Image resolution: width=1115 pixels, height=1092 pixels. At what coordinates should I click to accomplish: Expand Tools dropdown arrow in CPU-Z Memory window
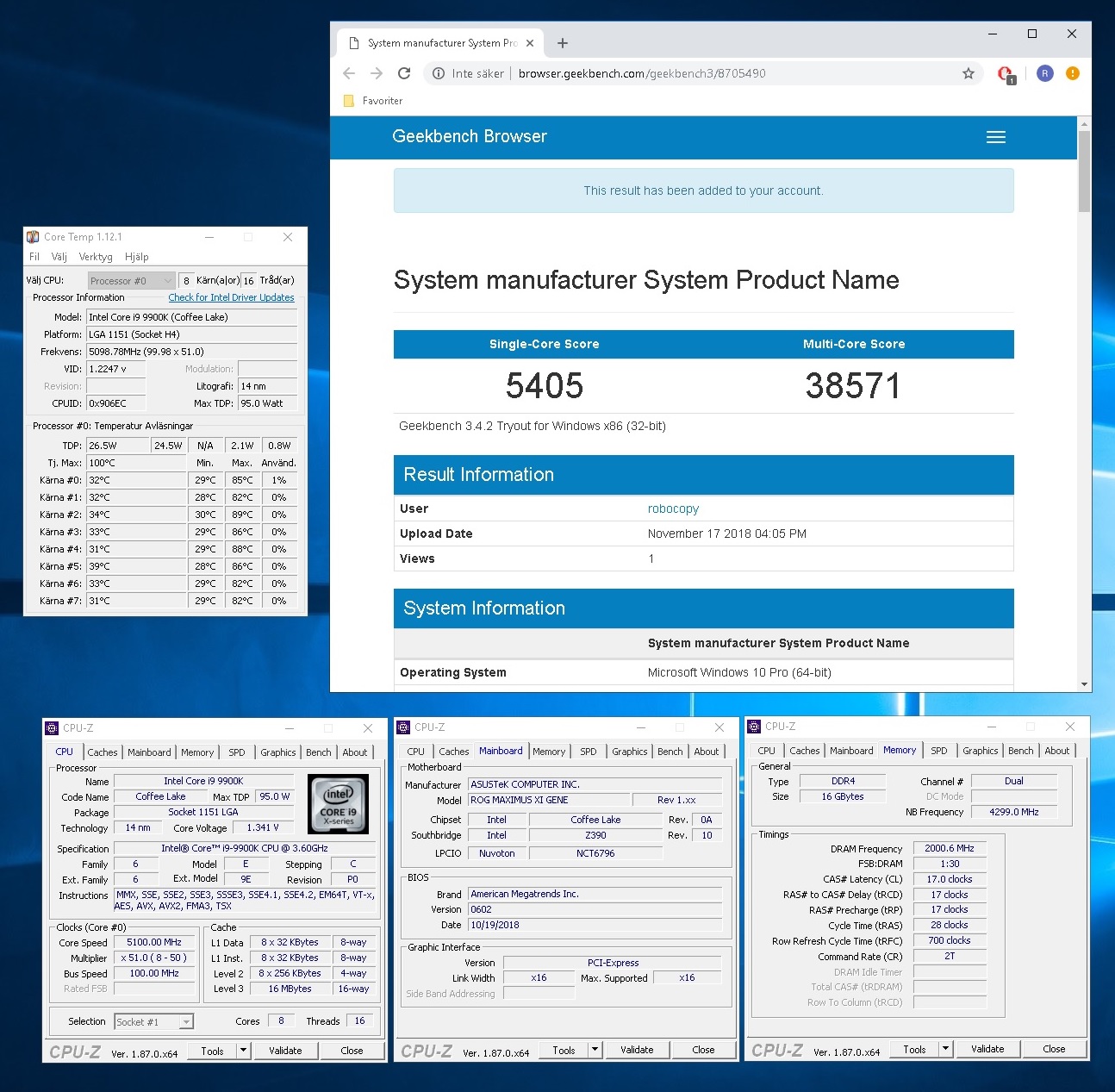coord(945,1049)
